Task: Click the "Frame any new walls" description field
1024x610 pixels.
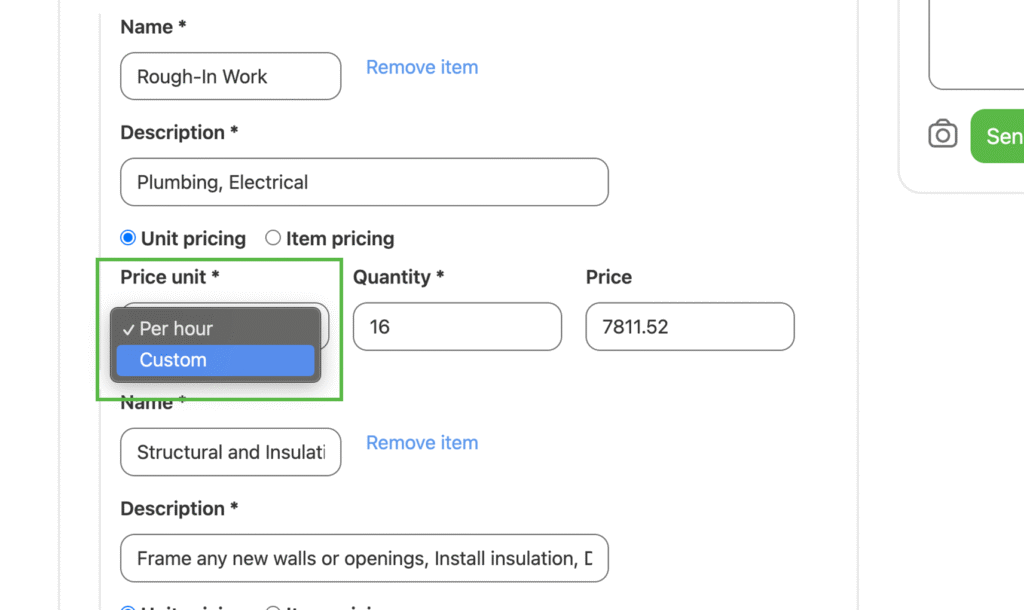Action: 364,558
